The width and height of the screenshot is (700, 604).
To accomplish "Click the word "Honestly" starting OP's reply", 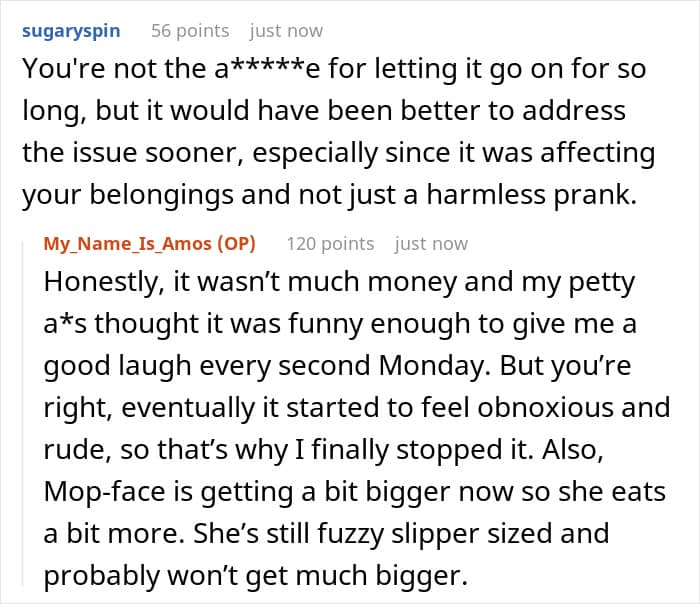I will coord(100,282).
